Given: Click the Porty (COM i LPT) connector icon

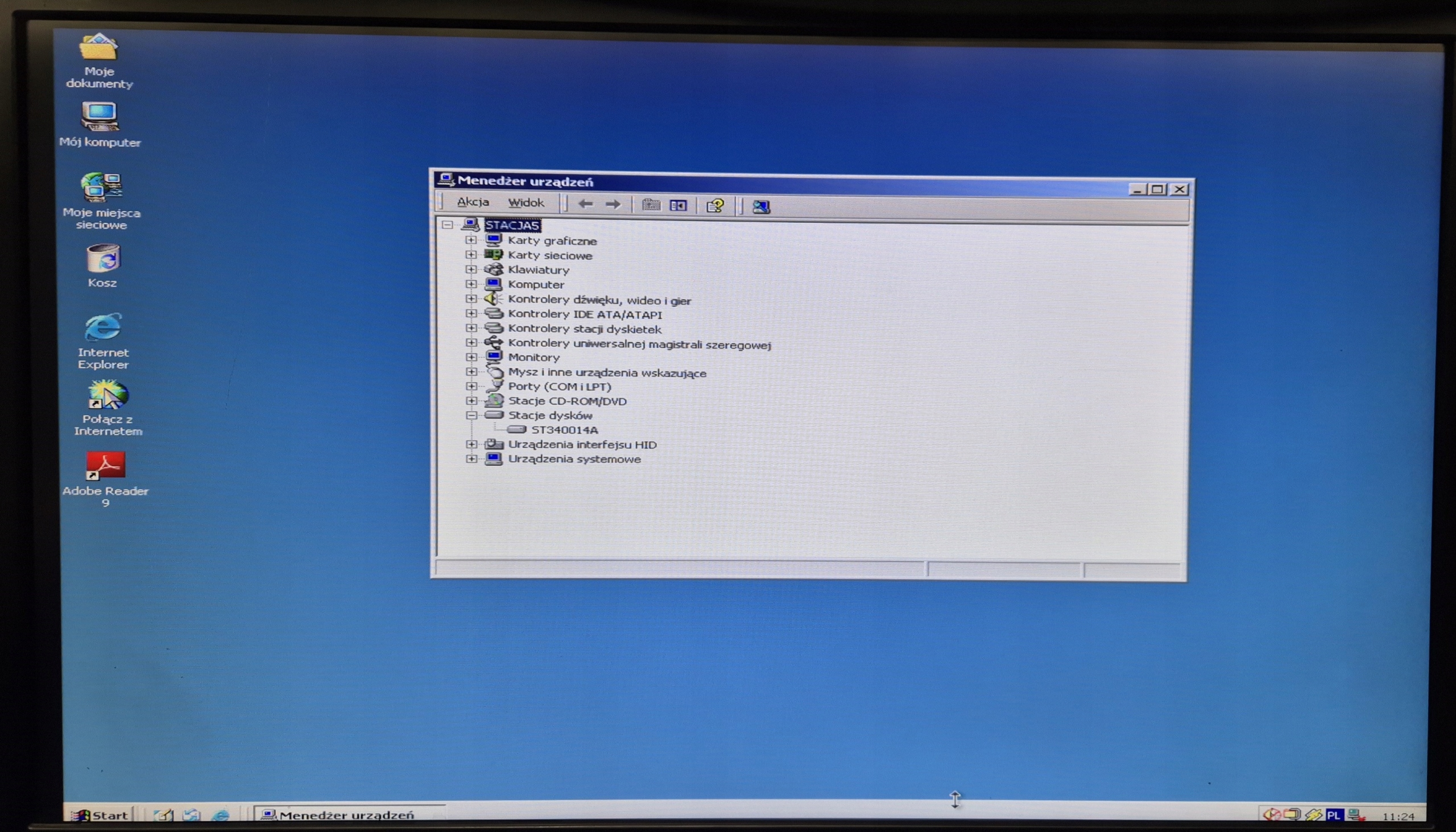Looking at the screenshot, I should click(494, 386).
